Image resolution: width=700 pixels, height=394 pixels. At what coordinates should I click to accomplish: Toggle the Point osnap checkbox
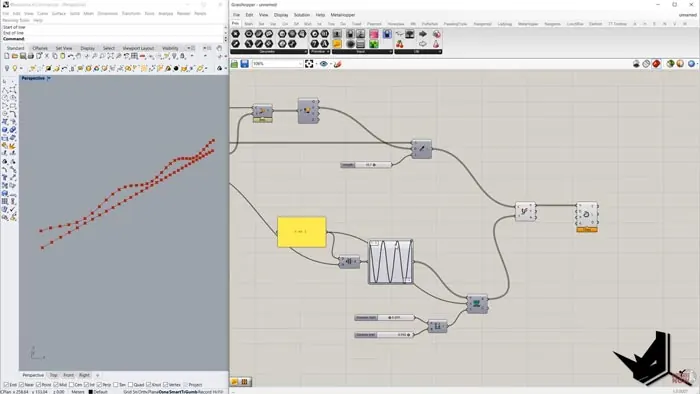coord(38,385)
